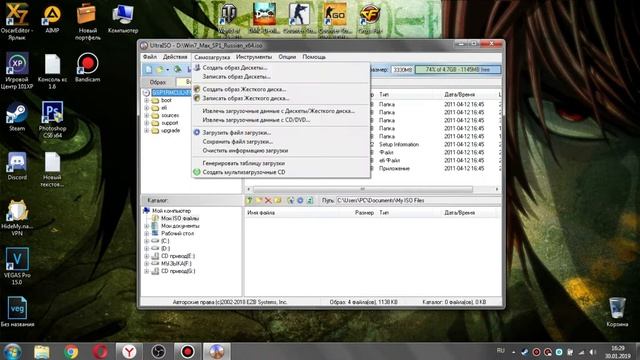Click the Путь path field
Screen dimensions: 640x360
(418, 200)
